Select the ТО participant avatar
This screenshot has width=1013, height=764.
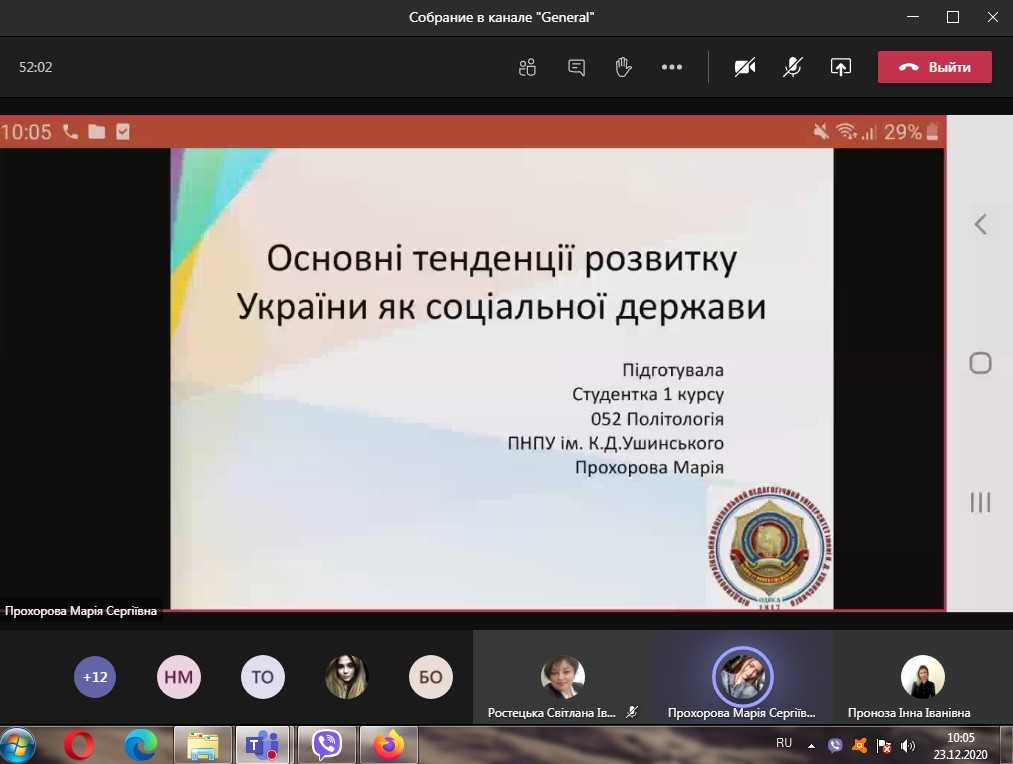[262, 677]
